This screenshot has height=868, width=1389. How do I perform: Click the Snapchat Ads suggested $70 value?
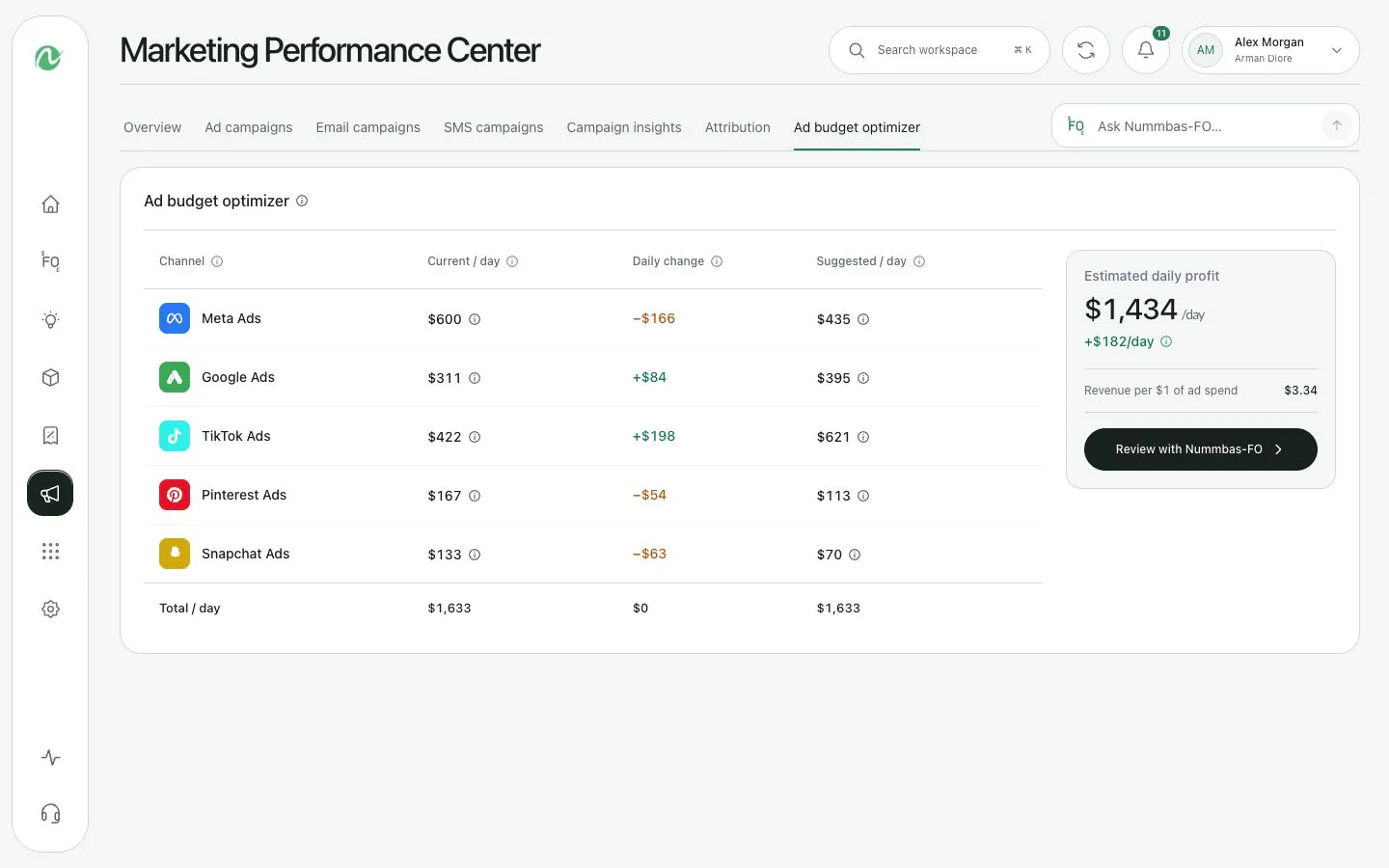point(830,555)
